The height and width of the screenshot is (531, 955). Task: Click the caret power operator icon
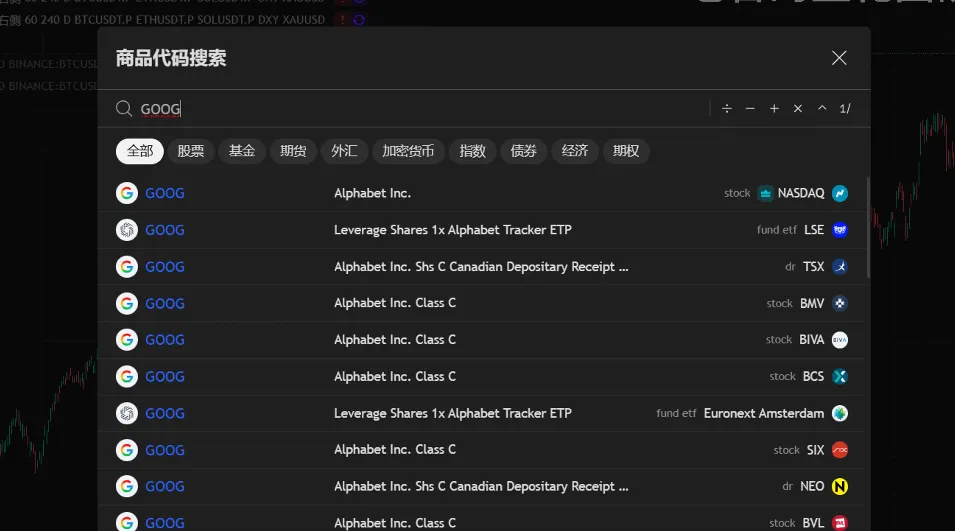(822, 108)
